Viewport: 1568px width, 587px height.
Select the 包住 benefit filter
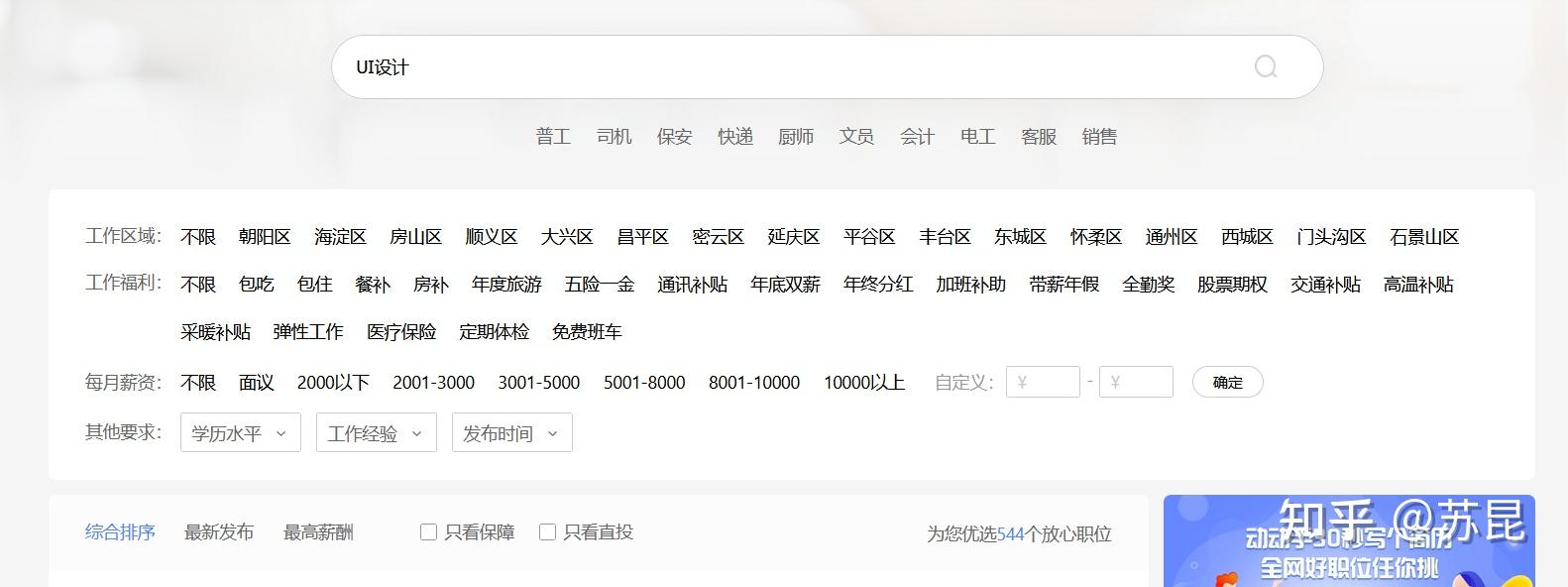(314, 285)
